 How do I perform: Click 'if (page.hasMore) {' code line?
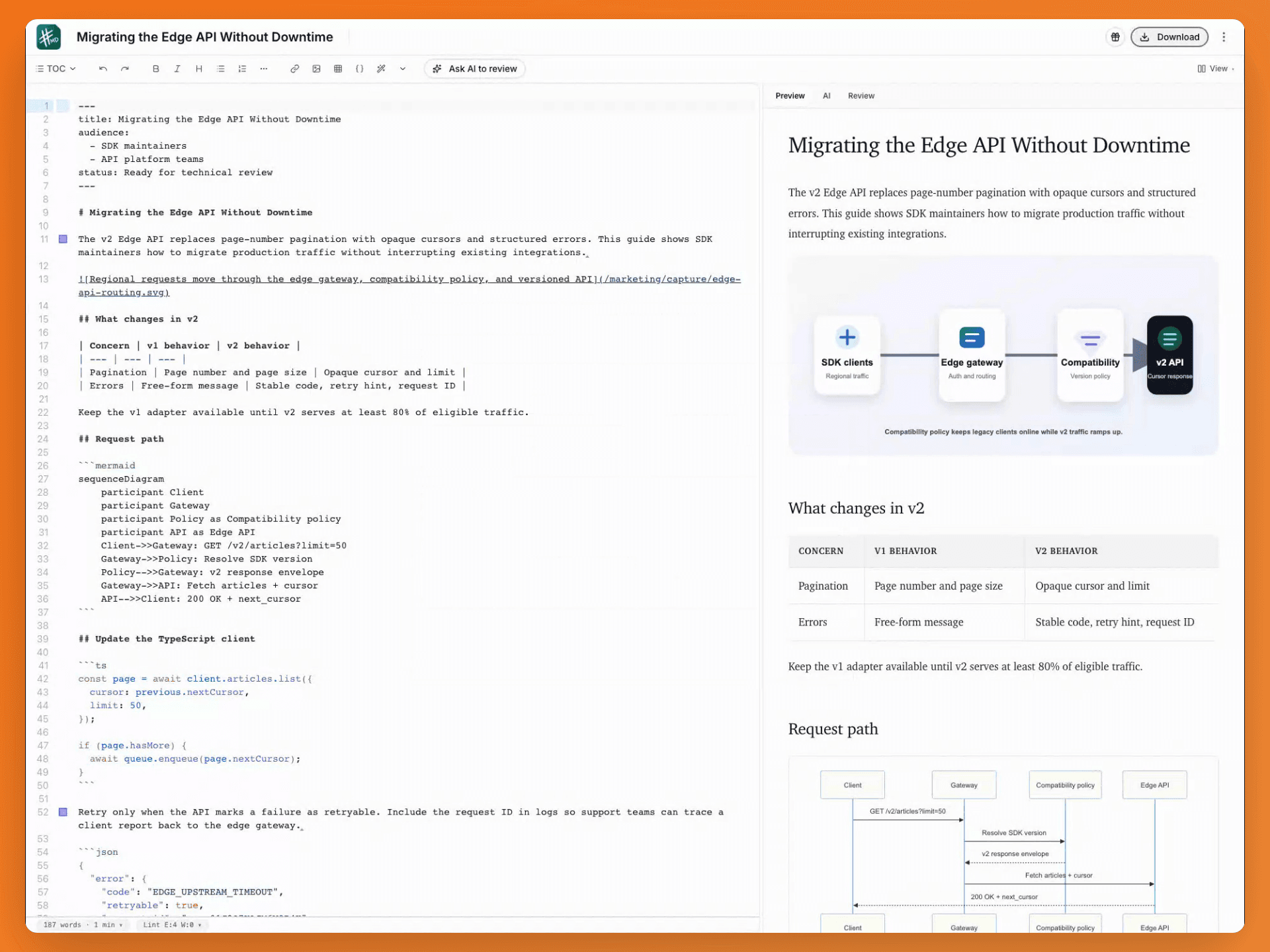[132, 746]
